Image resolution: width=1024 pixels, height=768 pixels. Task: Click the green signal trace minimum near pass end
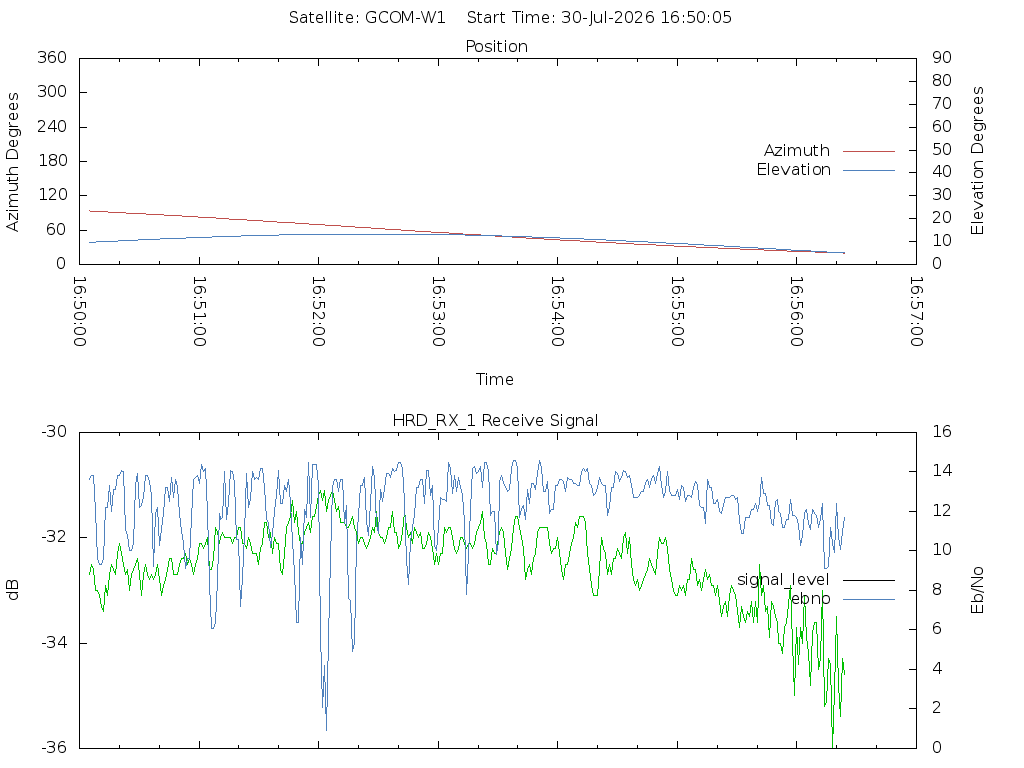(833, 745)
